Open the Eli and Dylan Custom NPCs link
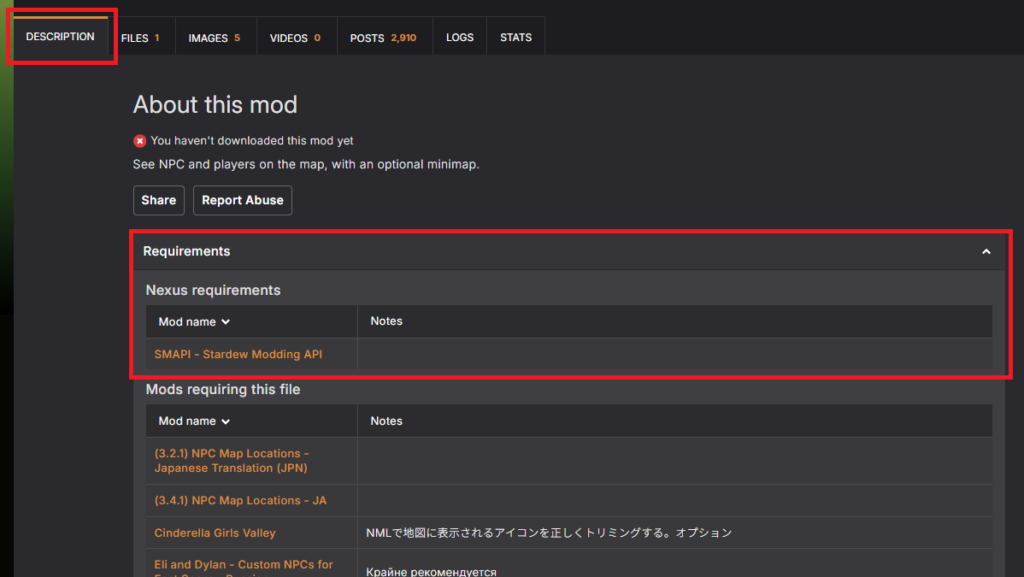Image resolution: width=1024 pixels, height=577 pixels. (x=243, y=565)
